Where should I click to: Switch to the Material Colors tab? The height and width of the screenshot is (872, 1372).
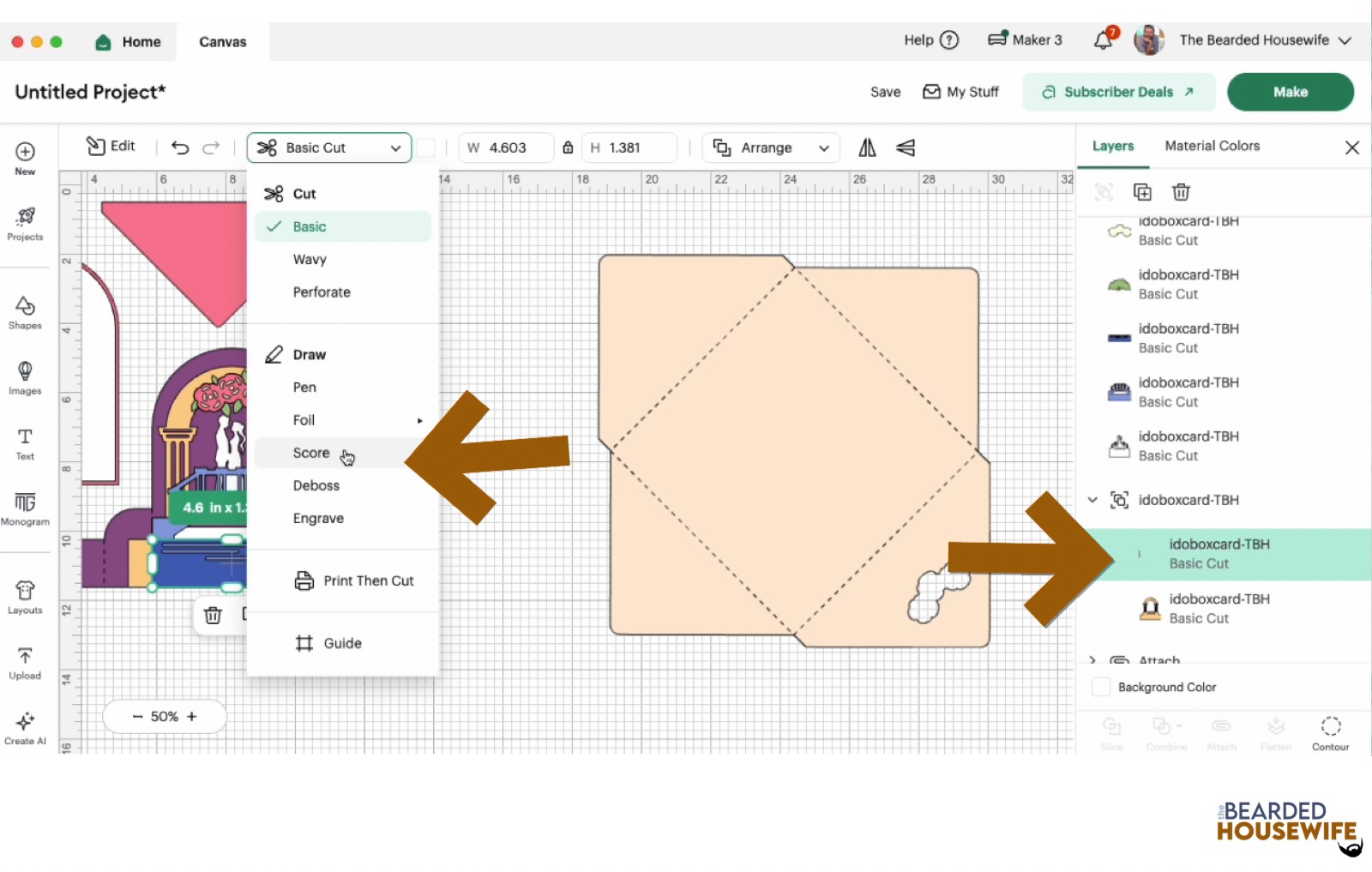pyautogui.click(x=1212, y=146)
